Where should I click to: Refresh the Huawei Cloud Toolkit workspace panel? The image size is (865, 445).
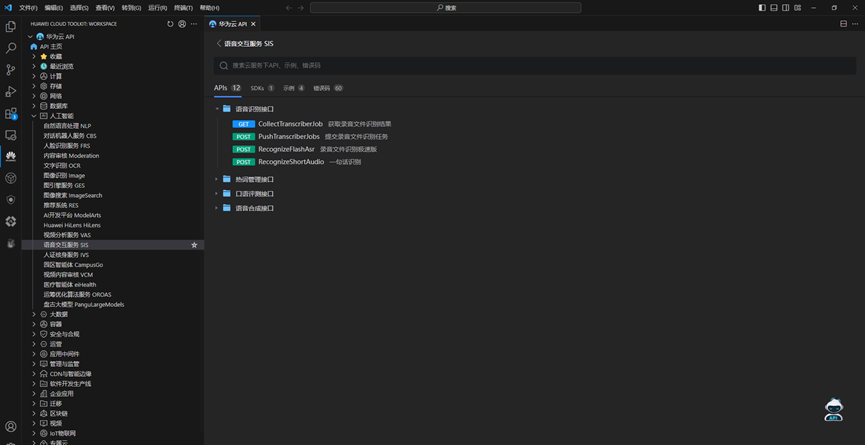(170, 24)
